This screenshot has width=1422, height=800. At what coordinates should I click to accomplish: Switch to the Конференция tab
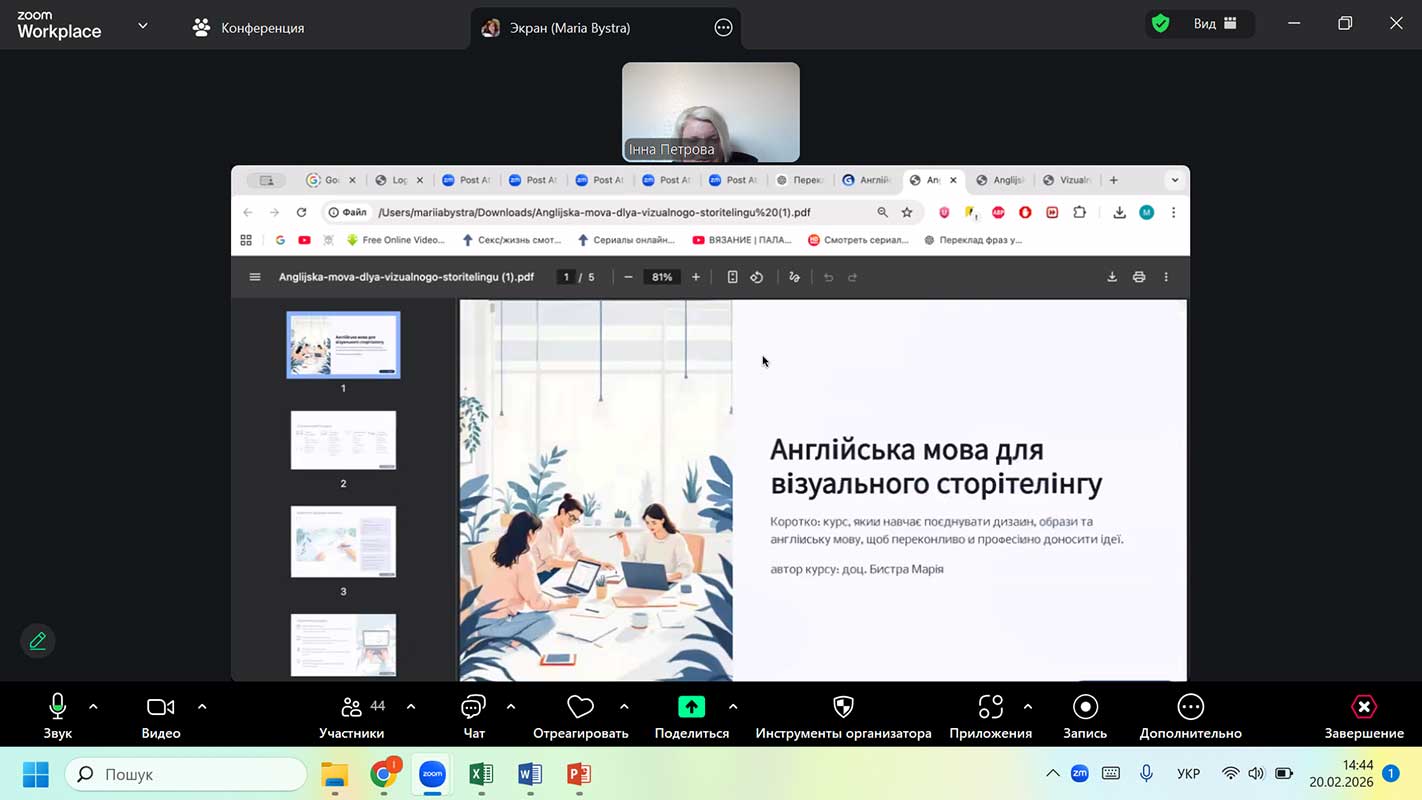click(x=249, y=28)
